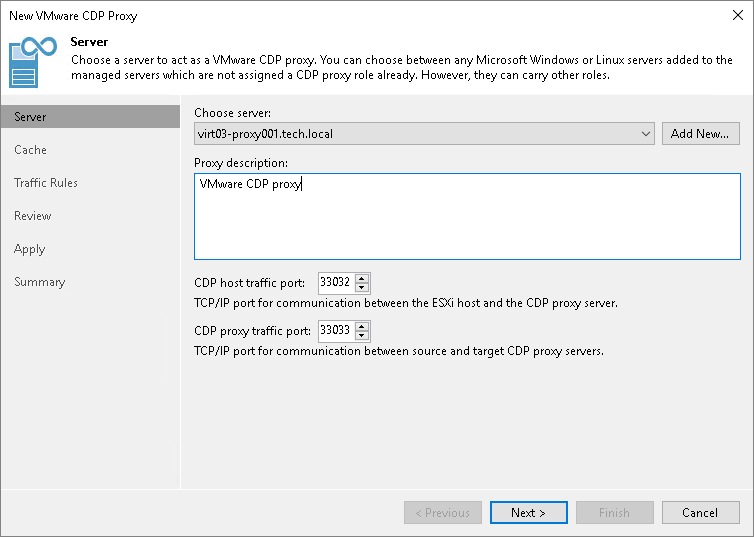The width and height of the screenshot is (754, 537).
Task: Increase the CDP host traffic port value
Action: (362, 278)
